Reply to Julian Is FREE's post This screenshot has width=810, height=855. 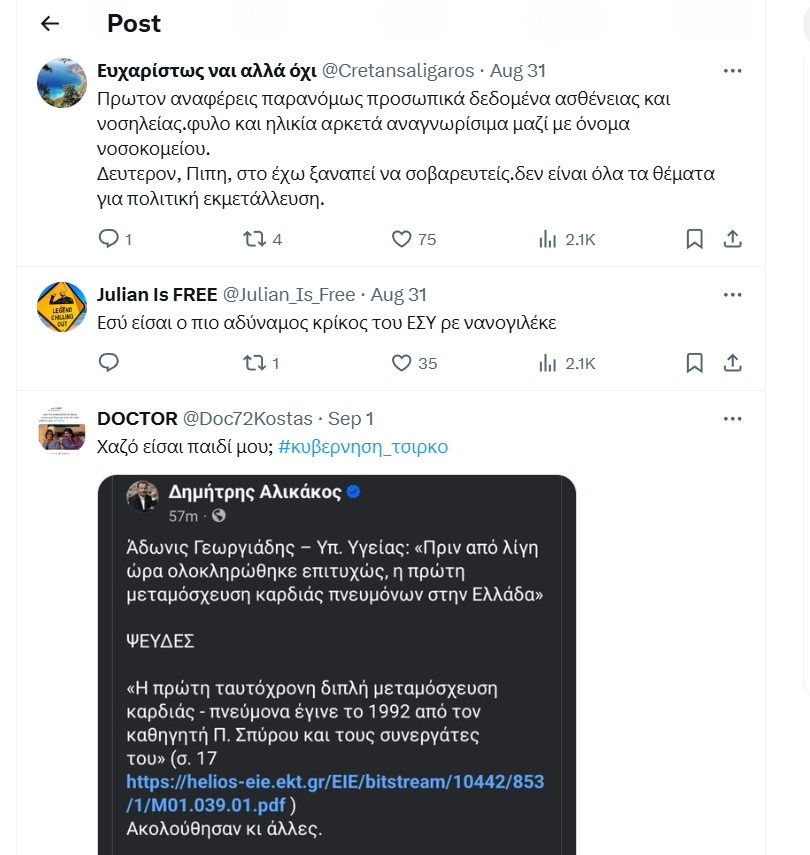(110, 363)
